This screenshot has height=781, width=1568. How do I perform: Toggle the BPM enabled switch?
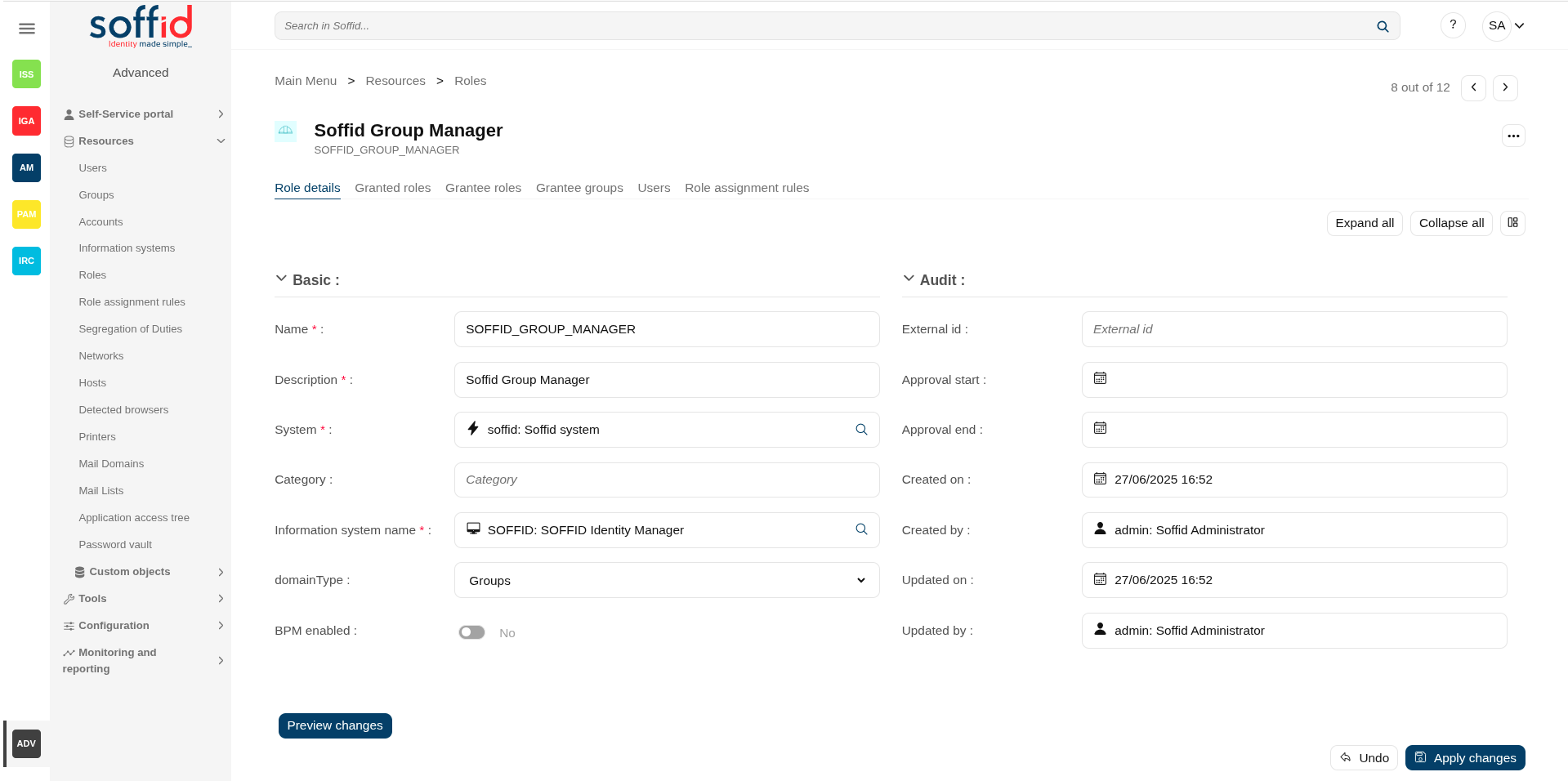coord(471,632)
